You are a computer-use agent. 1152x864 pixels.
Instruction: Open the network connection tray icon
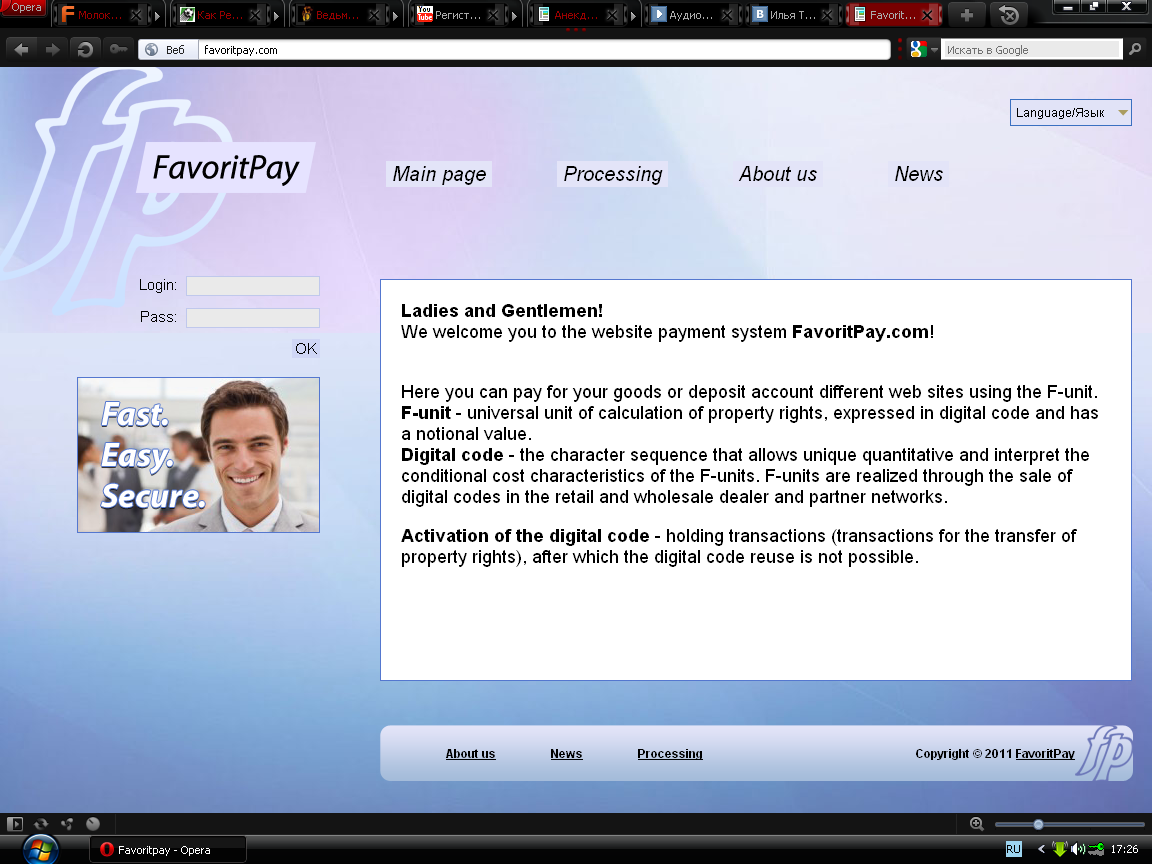[1095, 849]
